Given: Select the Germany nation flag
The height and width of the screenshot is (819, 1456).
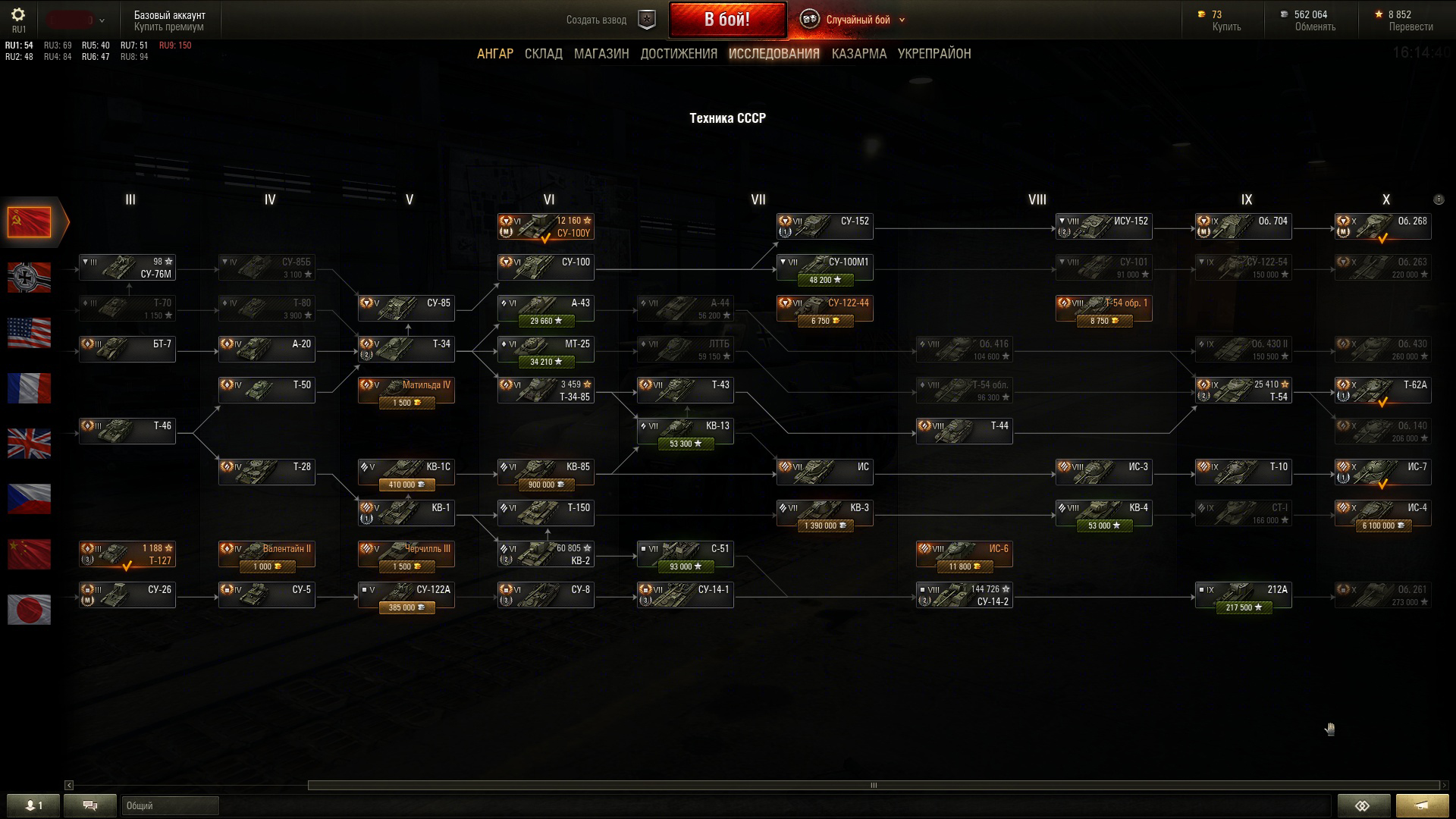Looking at the screenshot, I should [29, 278].
